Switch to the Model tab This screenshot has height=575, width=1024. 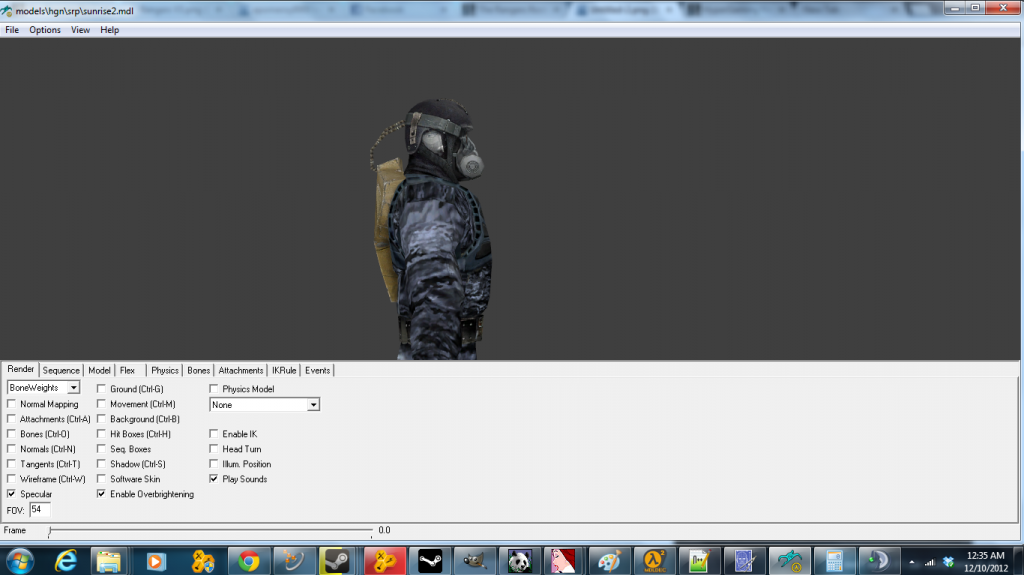(99, 370)
